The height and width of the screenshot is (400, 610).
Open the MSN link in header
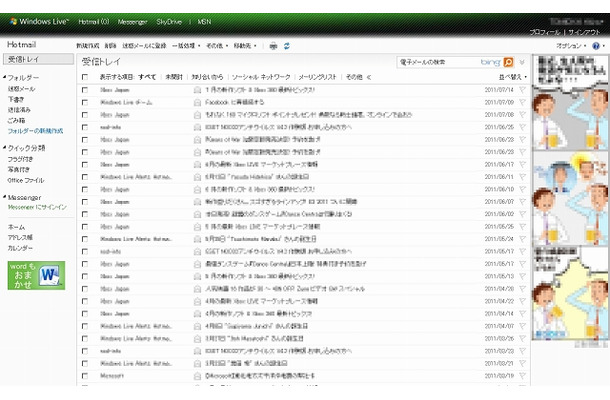click(x=204, y=22)
